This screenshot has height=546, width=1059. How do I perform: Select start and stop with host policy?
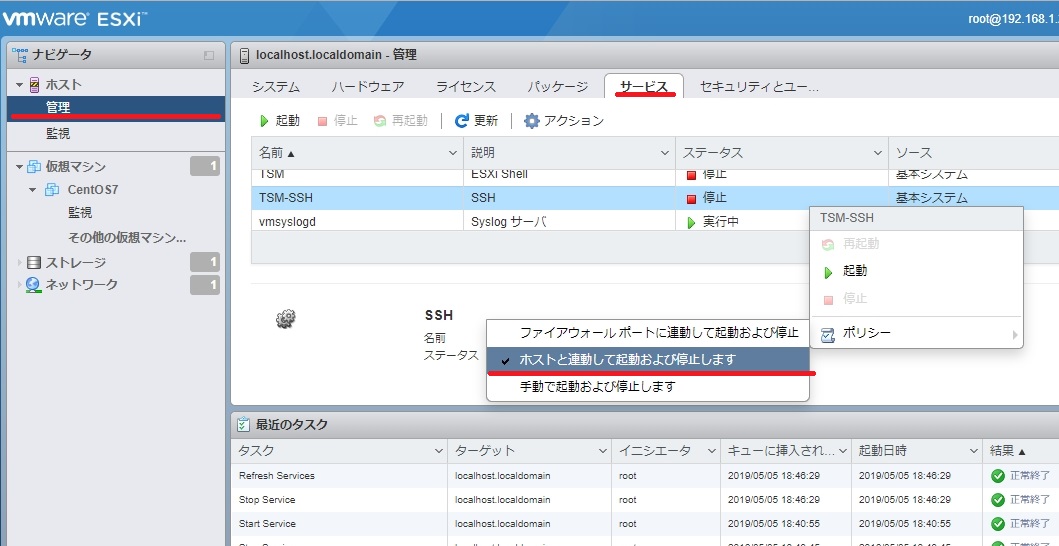coord(648,360)
